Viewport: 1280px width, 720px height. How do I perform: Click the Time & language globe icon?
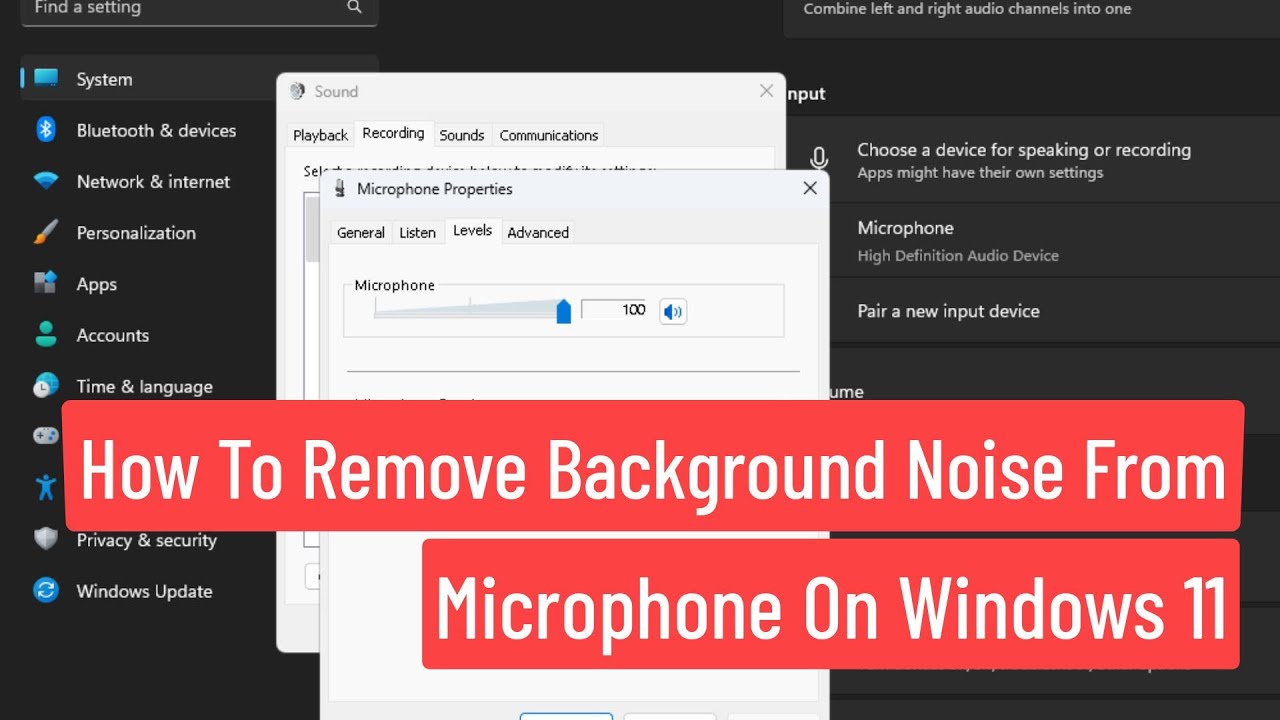(46, 386)
